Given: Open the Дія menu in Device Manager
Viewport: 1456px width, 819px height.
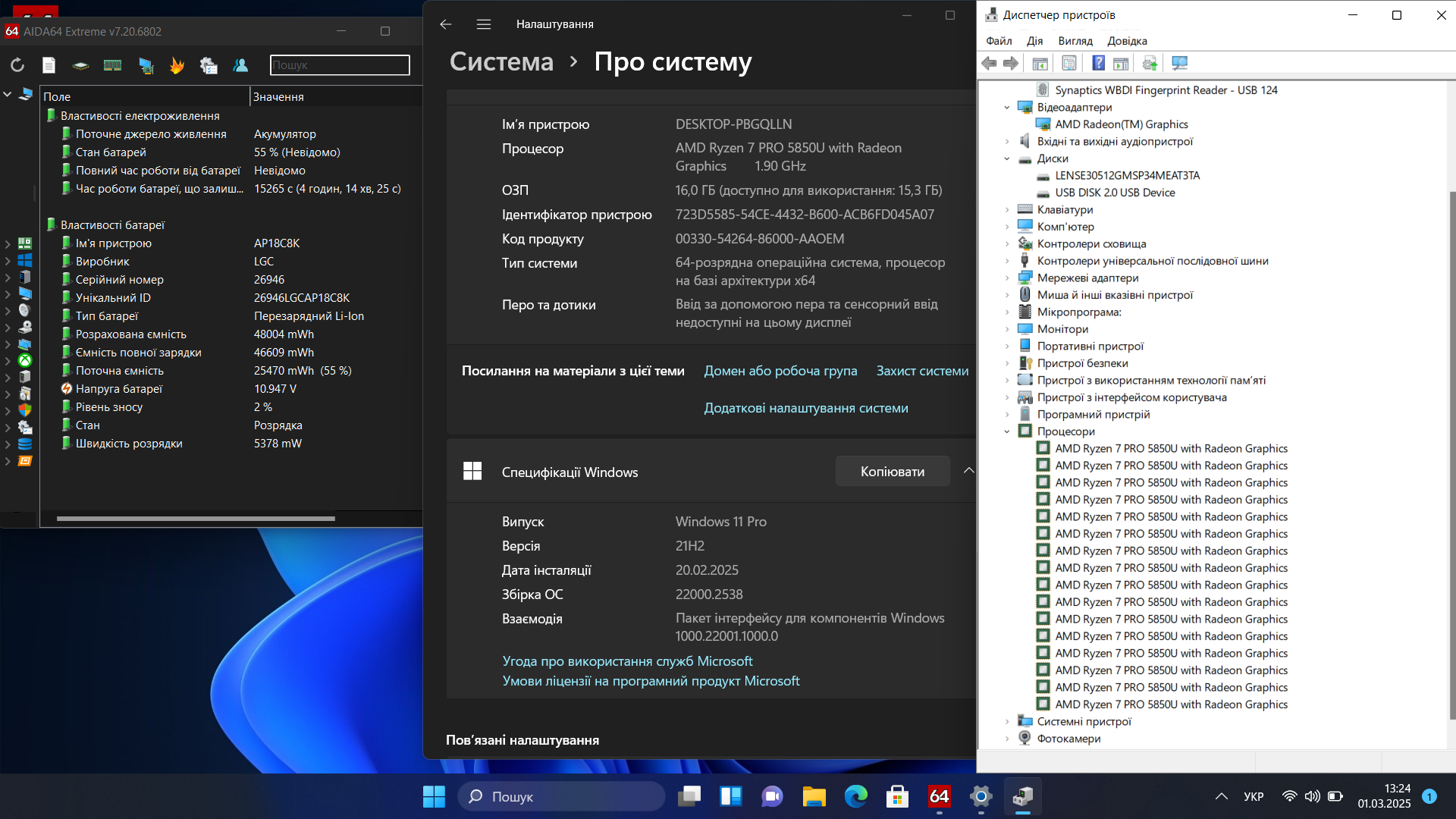Looking at the screenshot, I should (x=1035, y=41).
